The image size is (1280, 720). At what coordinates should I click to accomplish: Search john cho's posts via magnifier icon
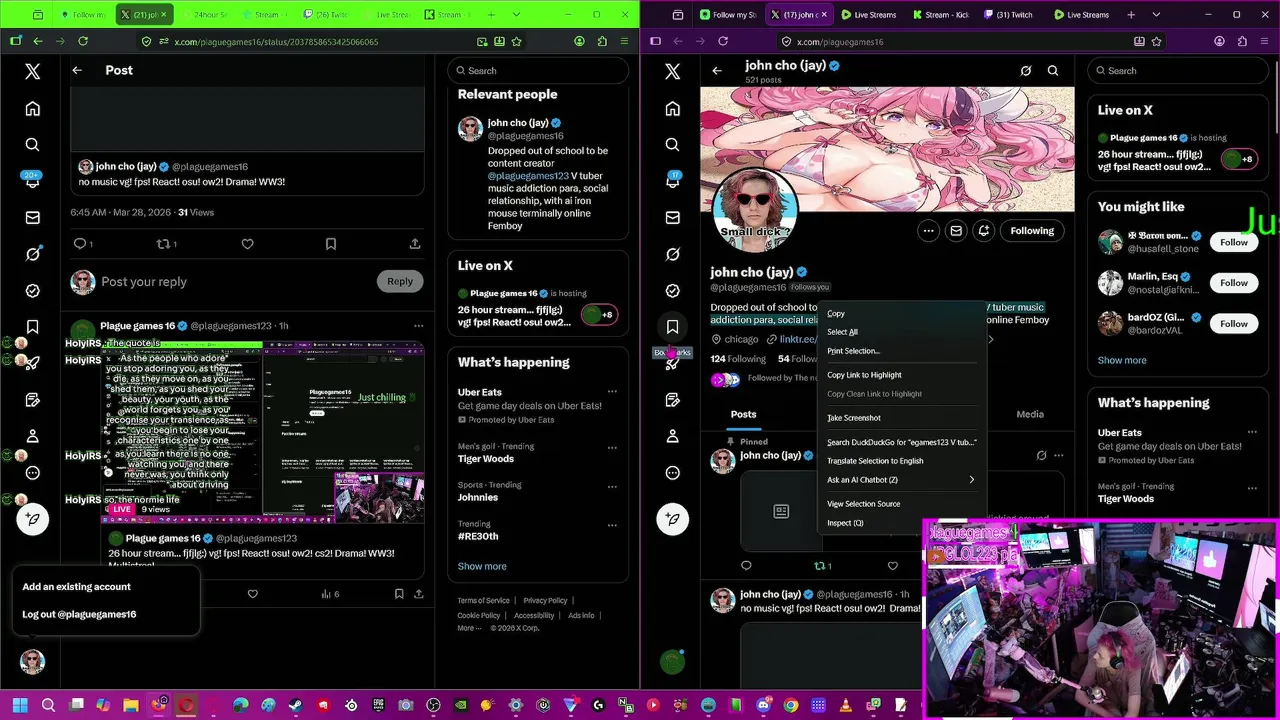(1053, 71)
